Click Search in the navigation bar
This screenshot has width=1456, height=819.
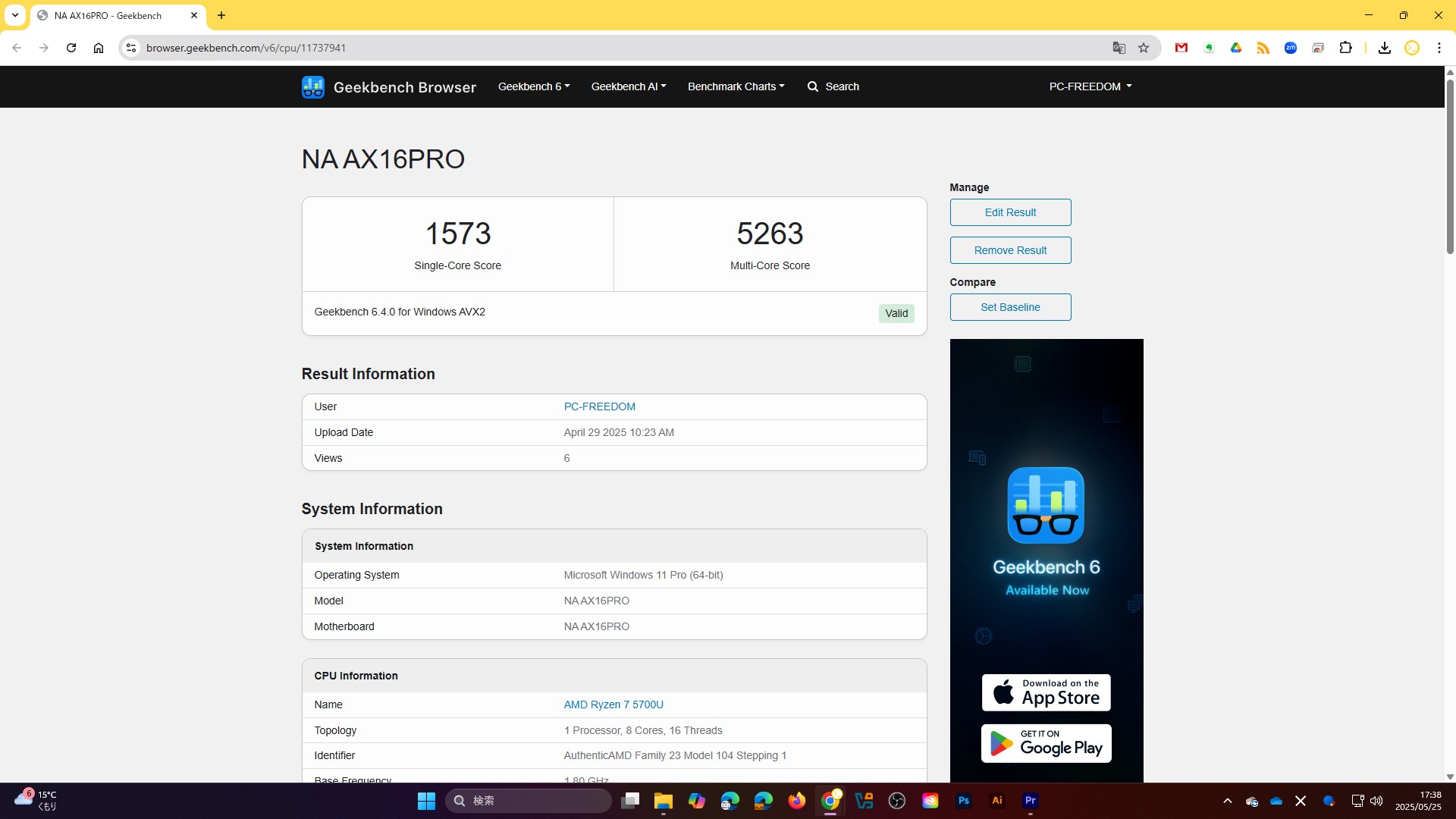point(833,86)
